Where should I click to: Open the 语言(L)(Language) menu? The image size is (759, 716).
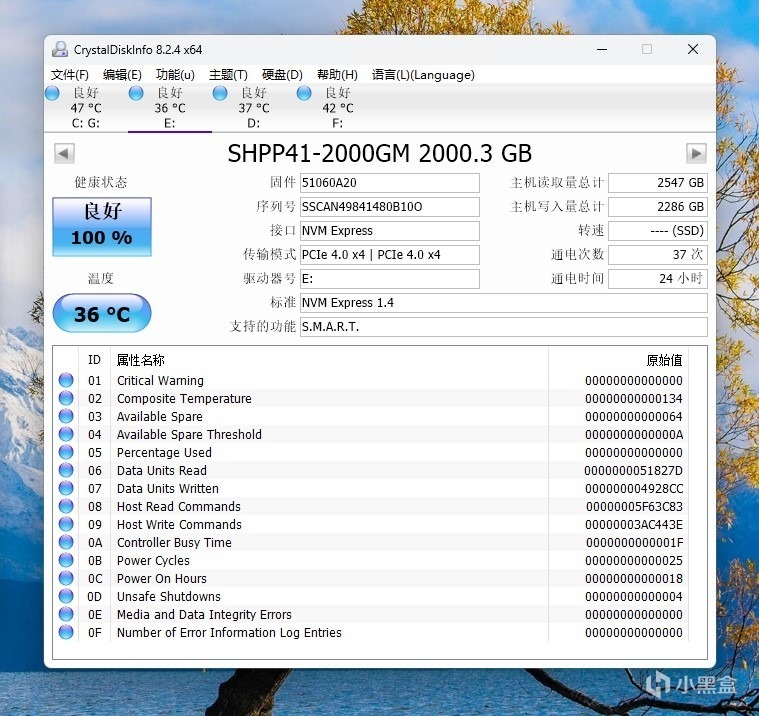tap(423, 75)
